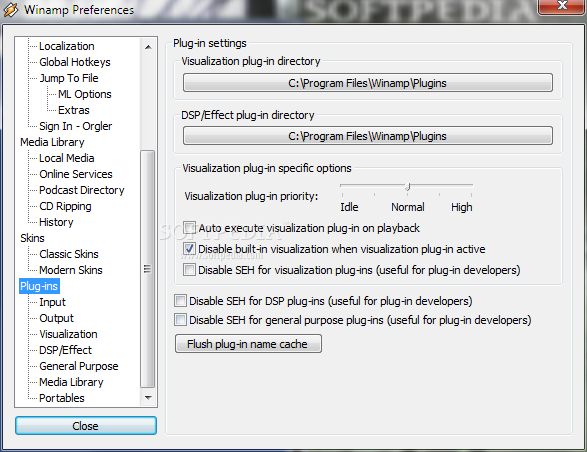
Task: Open Output plug-ins page
Action: point(57,318)
